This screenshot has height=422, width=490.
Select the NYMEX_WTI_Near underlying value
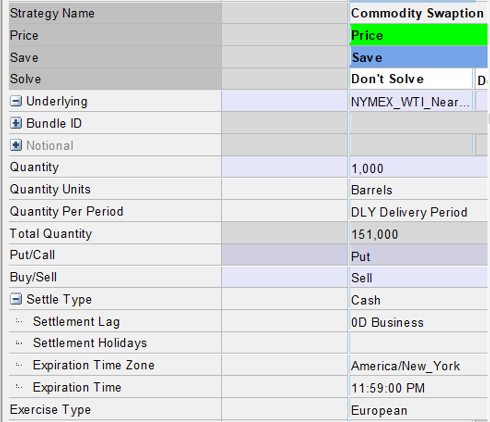tap(411, 101)
